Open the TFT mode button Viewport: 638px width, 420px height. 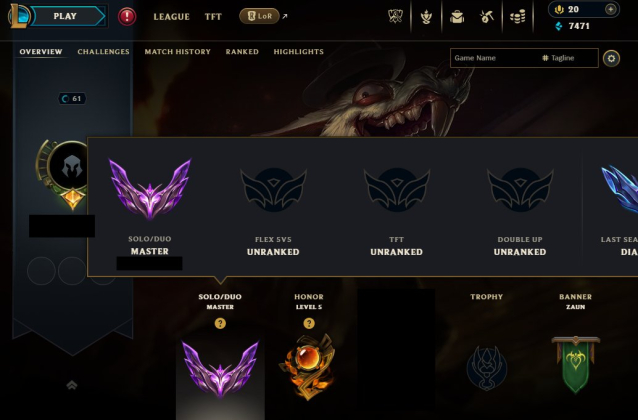[x=213, y=17]
